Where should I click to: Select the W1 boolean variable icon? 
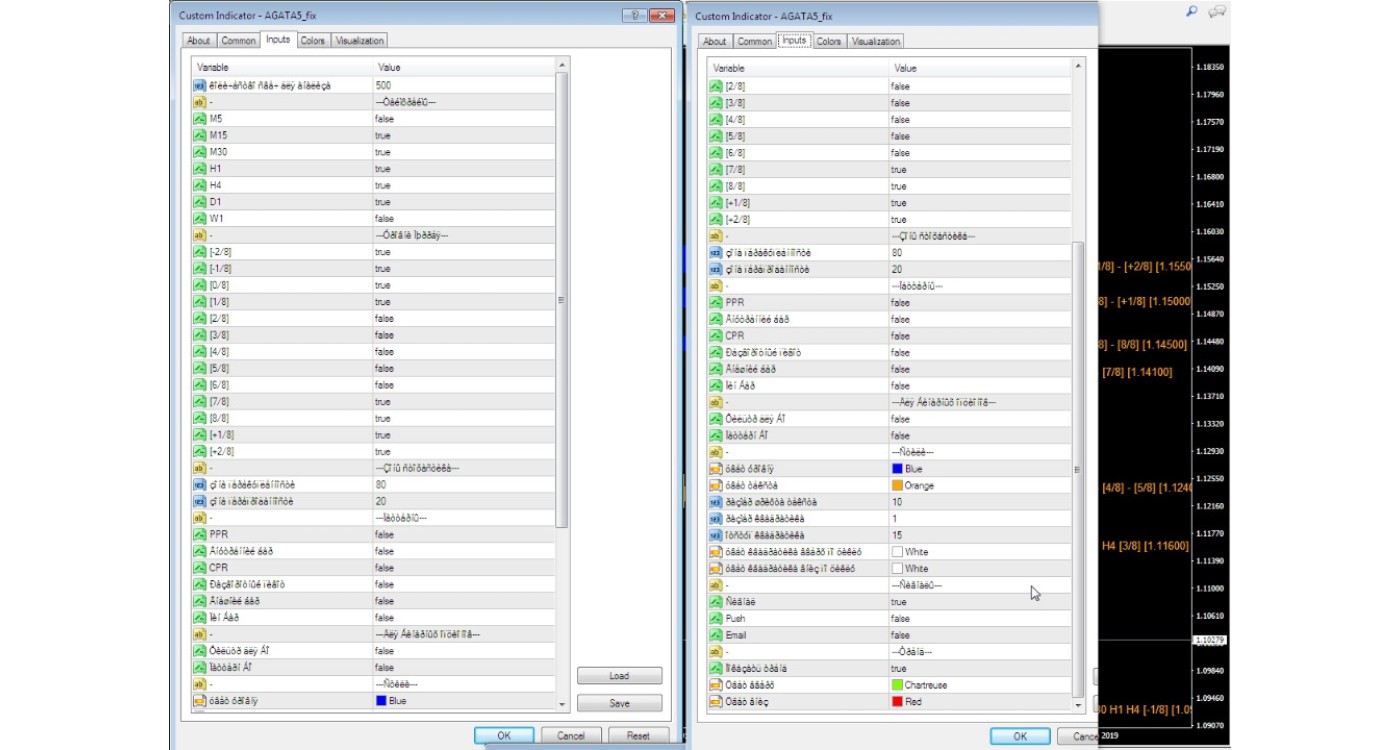click(199, 218)
